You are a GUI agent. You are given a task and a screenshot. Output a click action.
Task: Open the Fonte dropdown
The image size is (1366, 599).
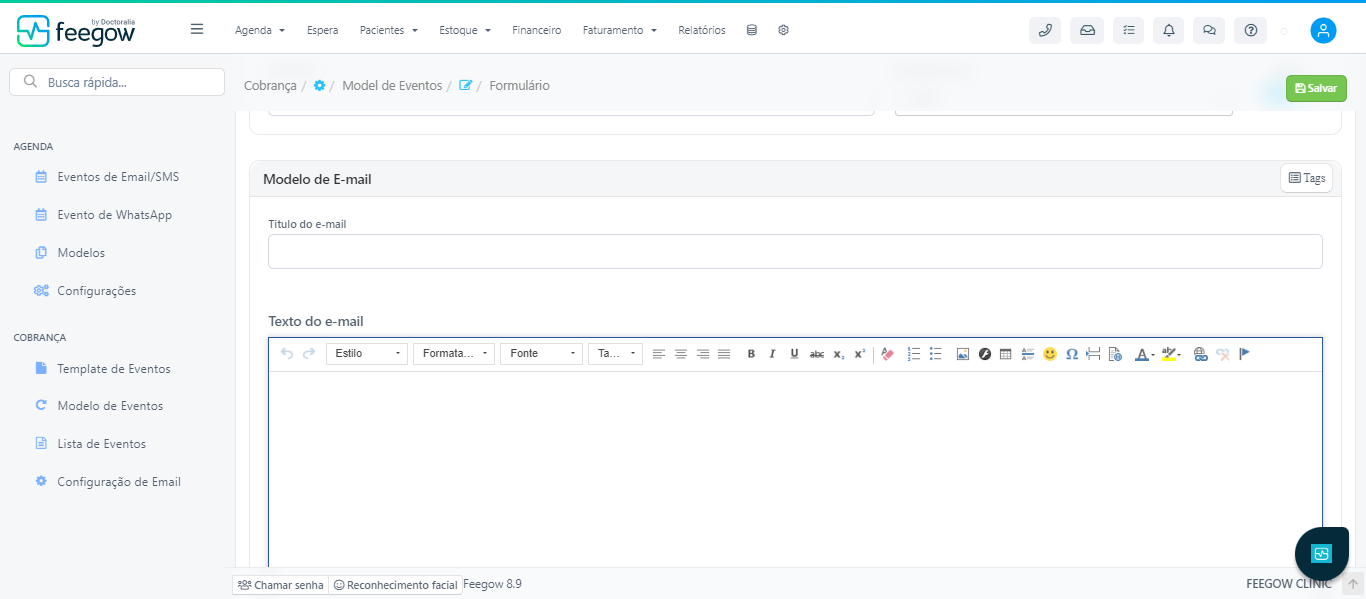coord(541,354)
